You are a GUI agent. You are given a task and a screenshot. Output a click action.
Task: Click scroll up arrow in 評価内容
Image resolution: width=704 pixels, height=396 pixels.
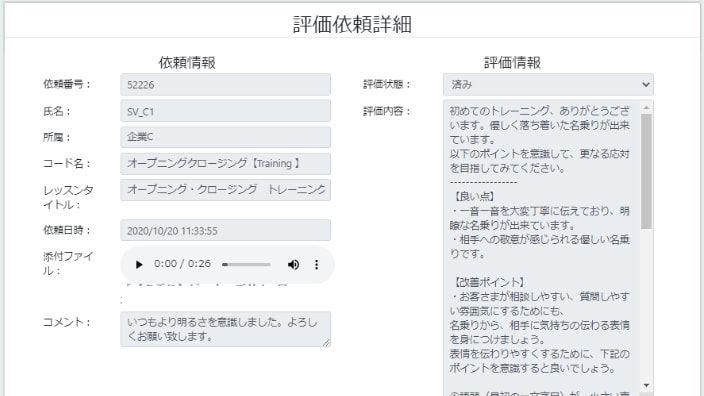(x=646, y=107)
